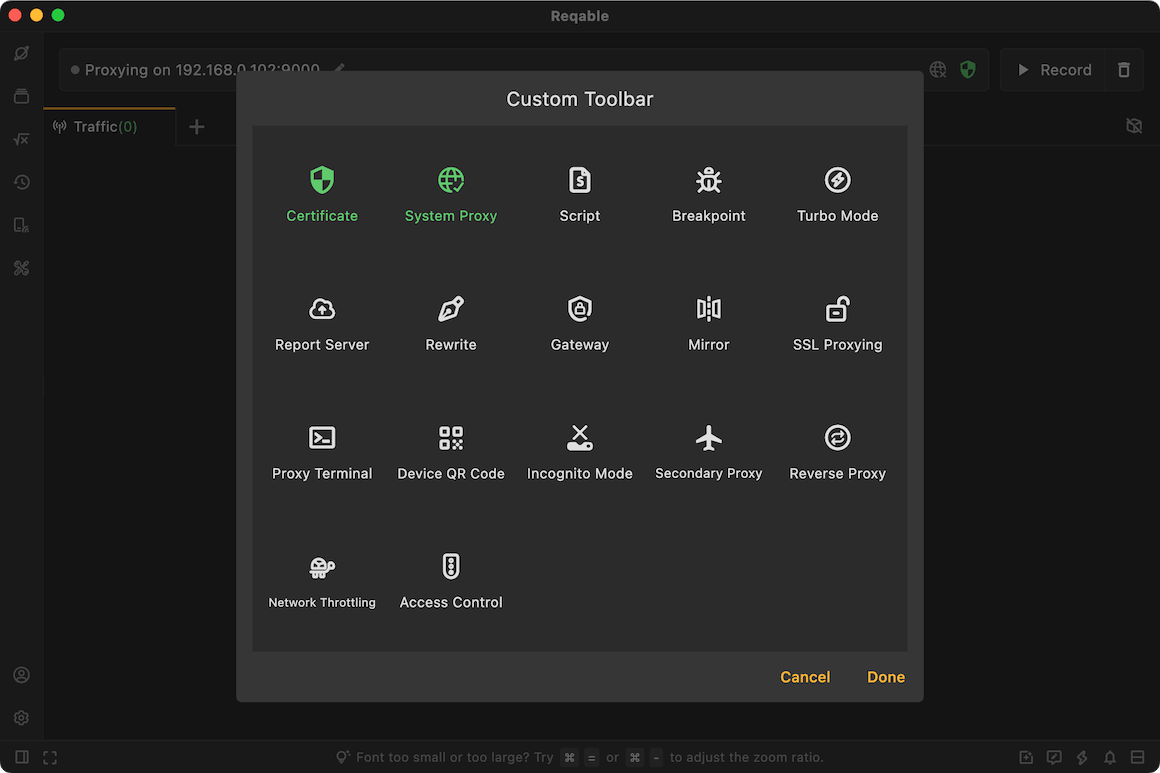Select the Incognito Mode icon
Screen dimensions: 1160x773
[x=579, y=437]
